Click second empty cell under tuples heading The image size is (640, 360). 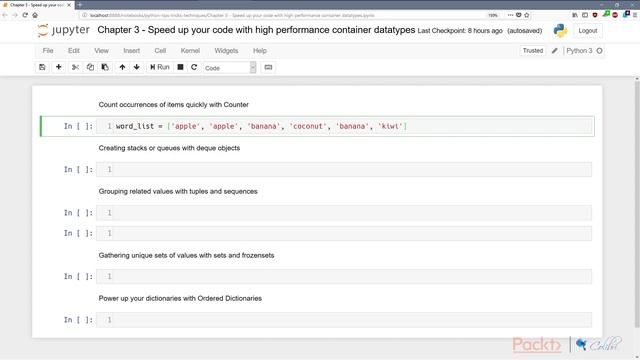(x=344, y=233)
